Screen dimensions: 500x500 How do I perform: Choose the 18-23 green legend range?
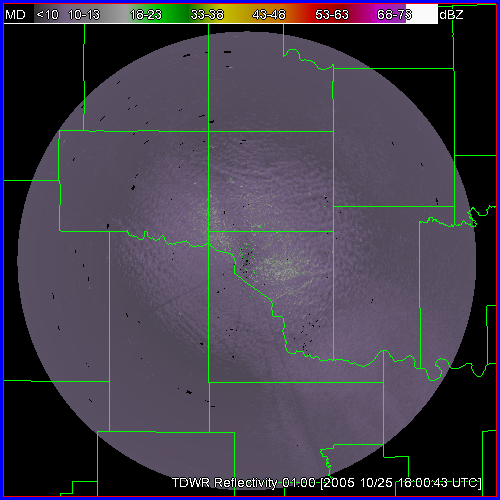146,15
